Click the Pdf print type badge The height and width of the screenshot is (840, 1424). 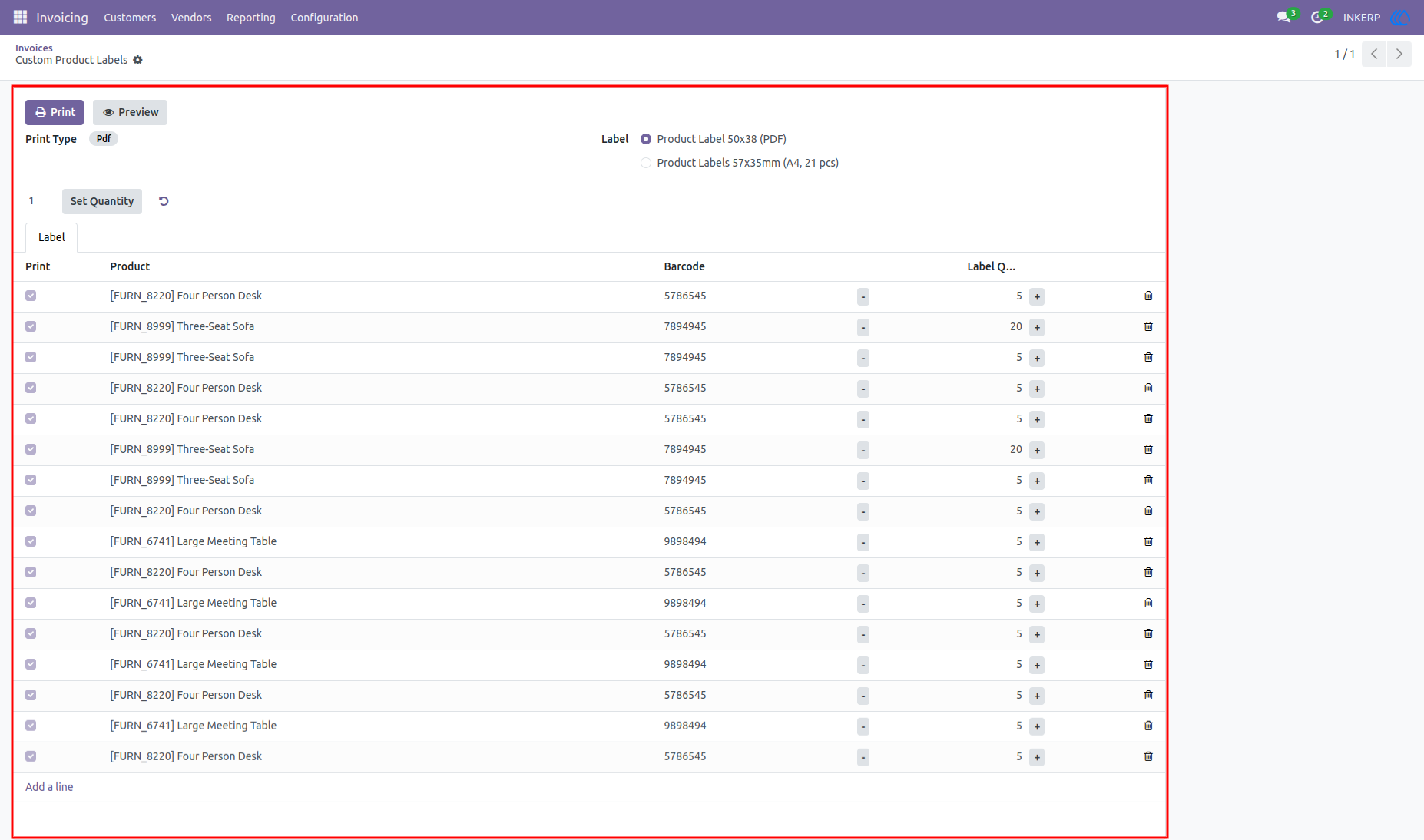[104, 139]
